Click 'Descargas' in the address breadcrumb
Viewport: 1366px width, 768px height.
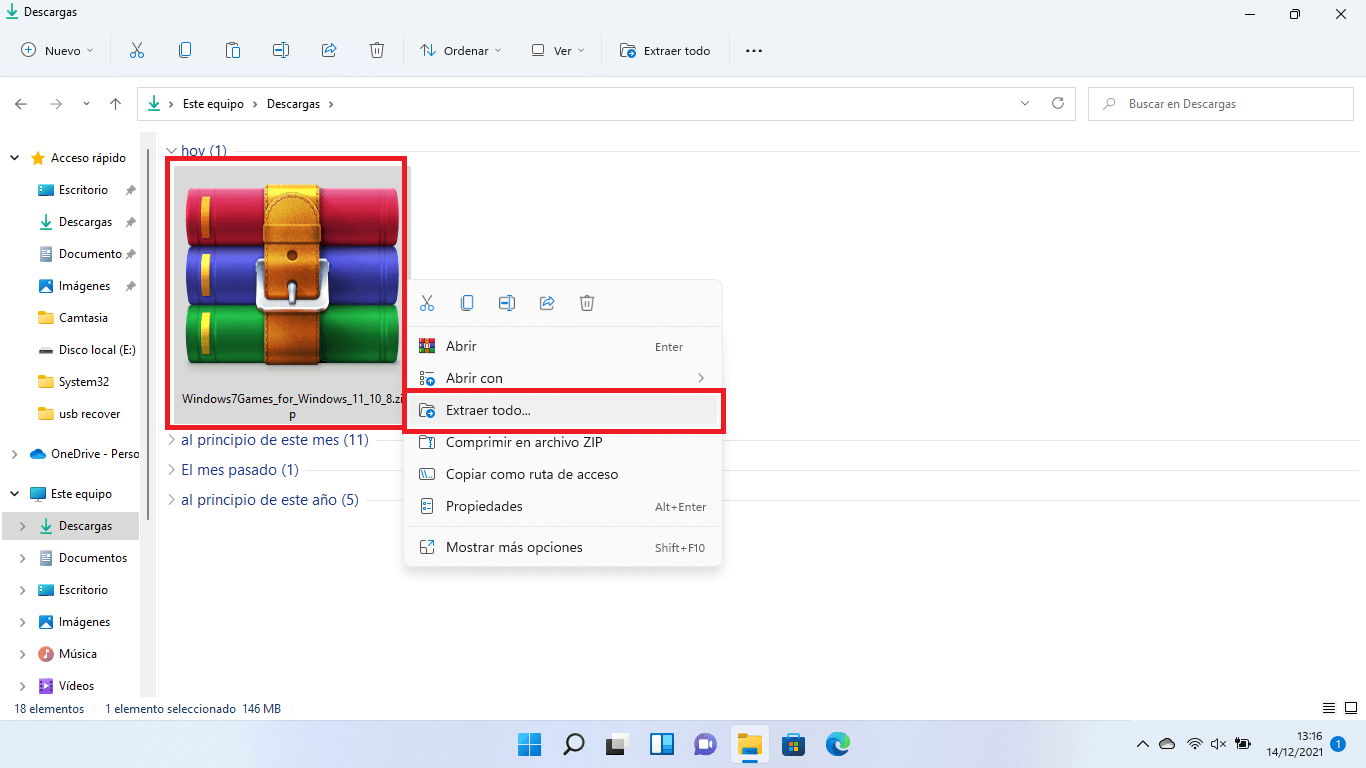click(293, 104)
